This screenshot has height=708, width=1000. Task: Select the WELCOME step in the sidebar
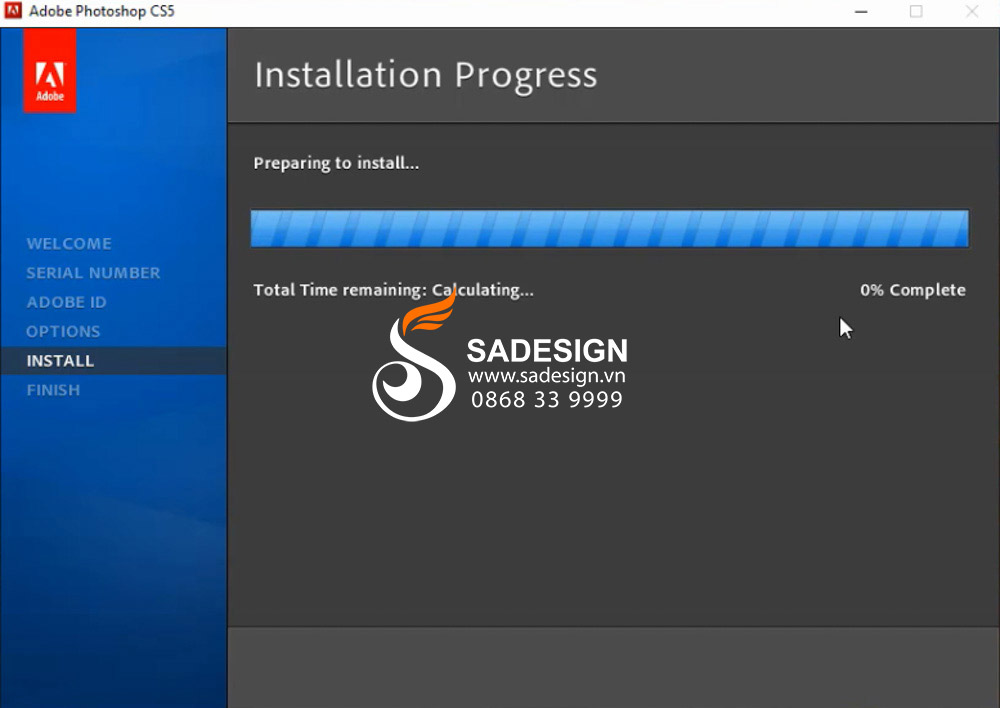click(69, 244)
